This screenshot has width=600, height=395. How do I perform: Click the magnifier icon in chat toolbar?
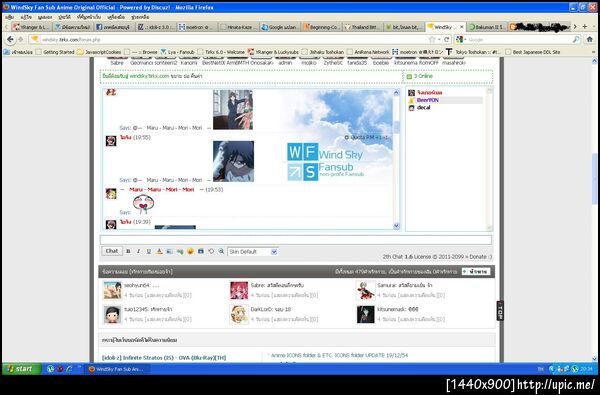click(221, 251)
